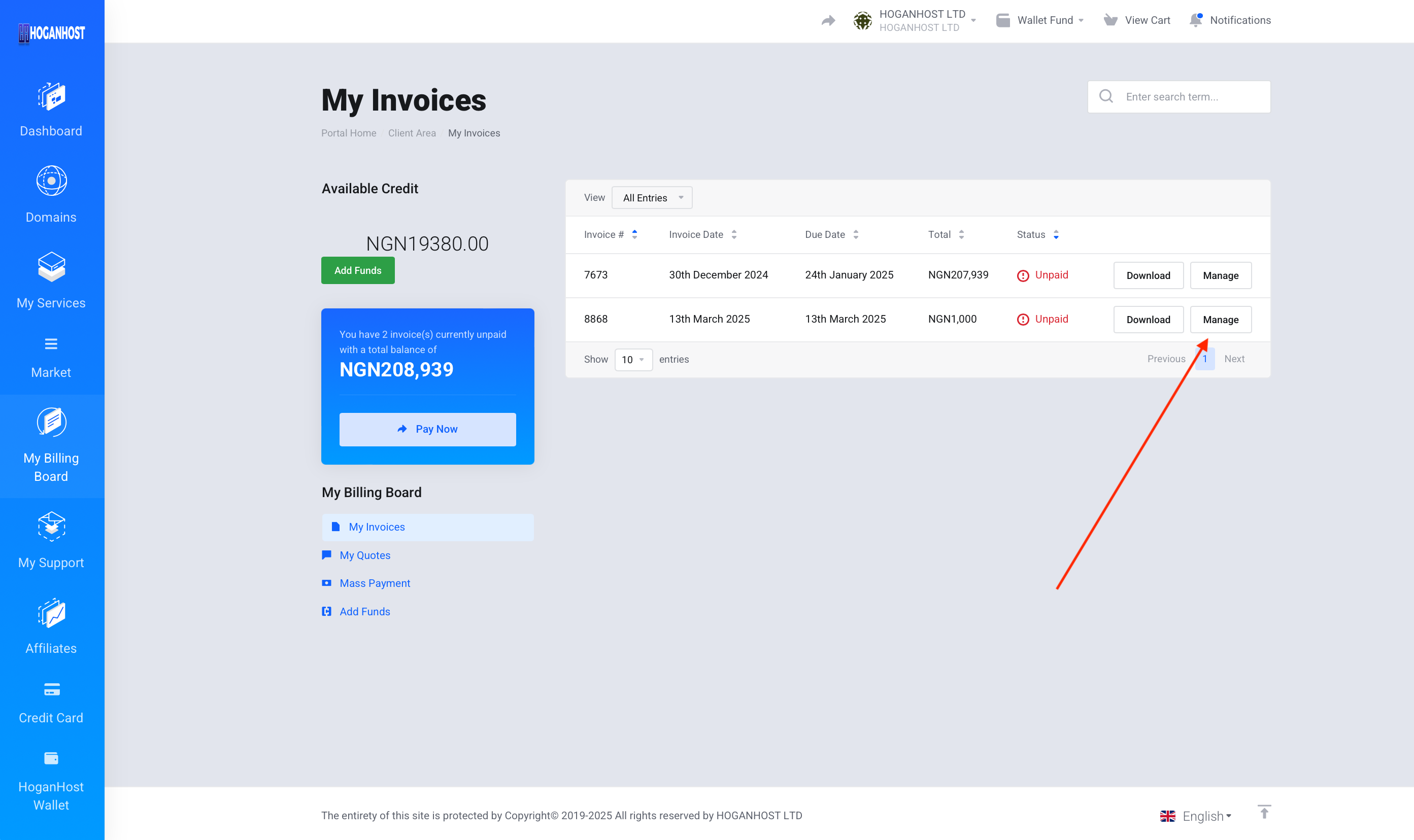Click invoice number 8868 cell
Viewport: 1414px width, 840px height.
[596, 319]
